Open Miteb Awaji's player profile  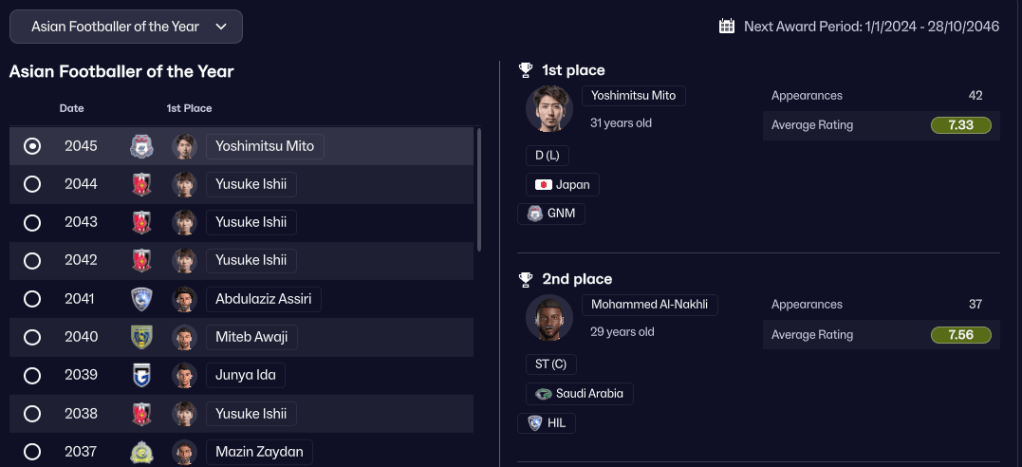pos(251,337)
